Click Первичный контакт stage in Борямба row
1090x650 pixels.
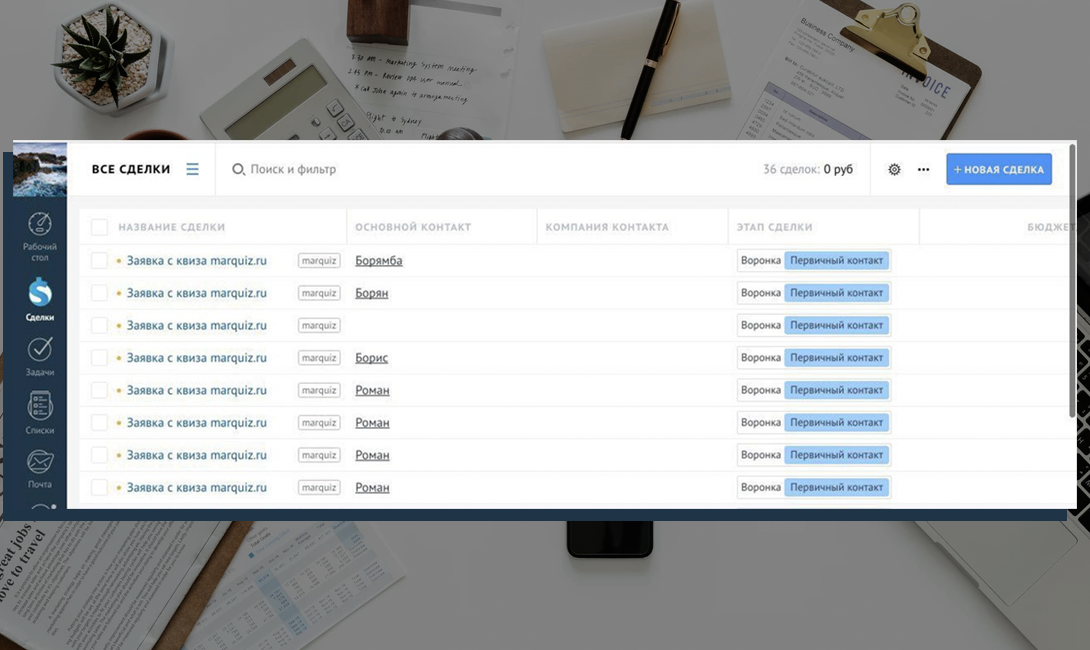[836, 261]
